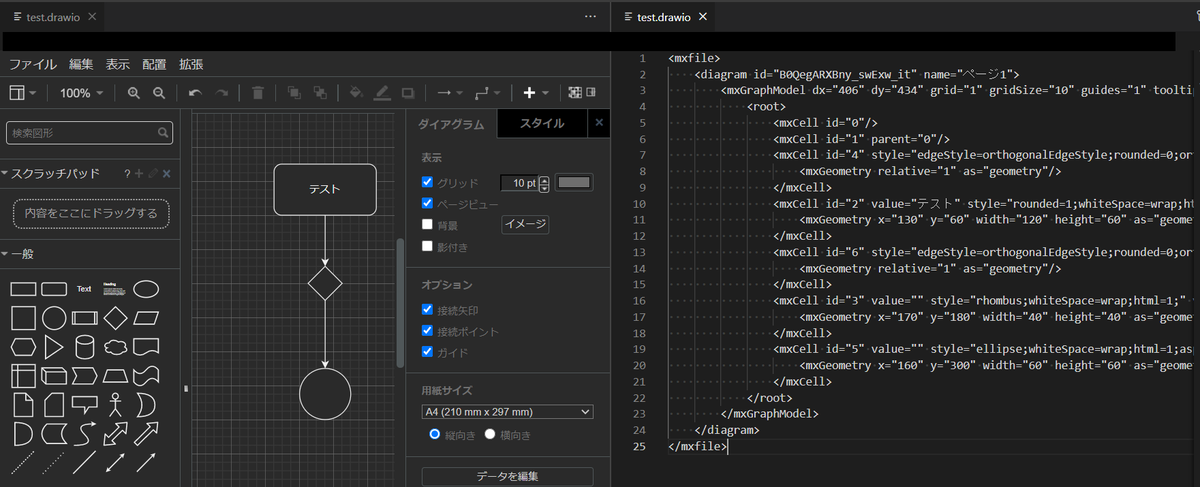Click the line color pencil icon

tap(381, 93)
